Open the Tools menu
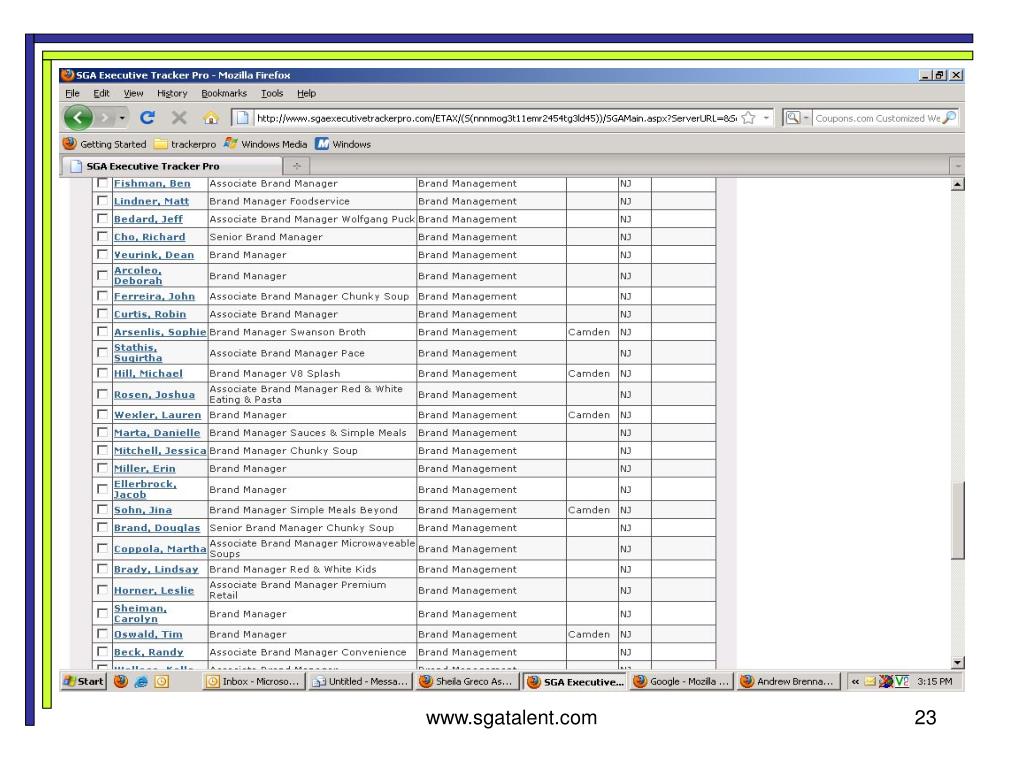 click(272, 93)
